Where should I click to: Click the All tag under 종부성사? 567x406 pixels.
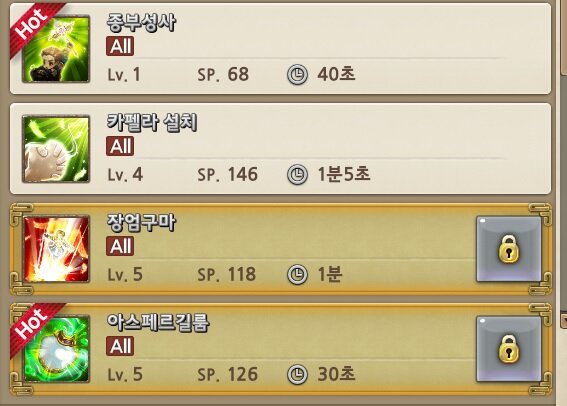(120, 46)
